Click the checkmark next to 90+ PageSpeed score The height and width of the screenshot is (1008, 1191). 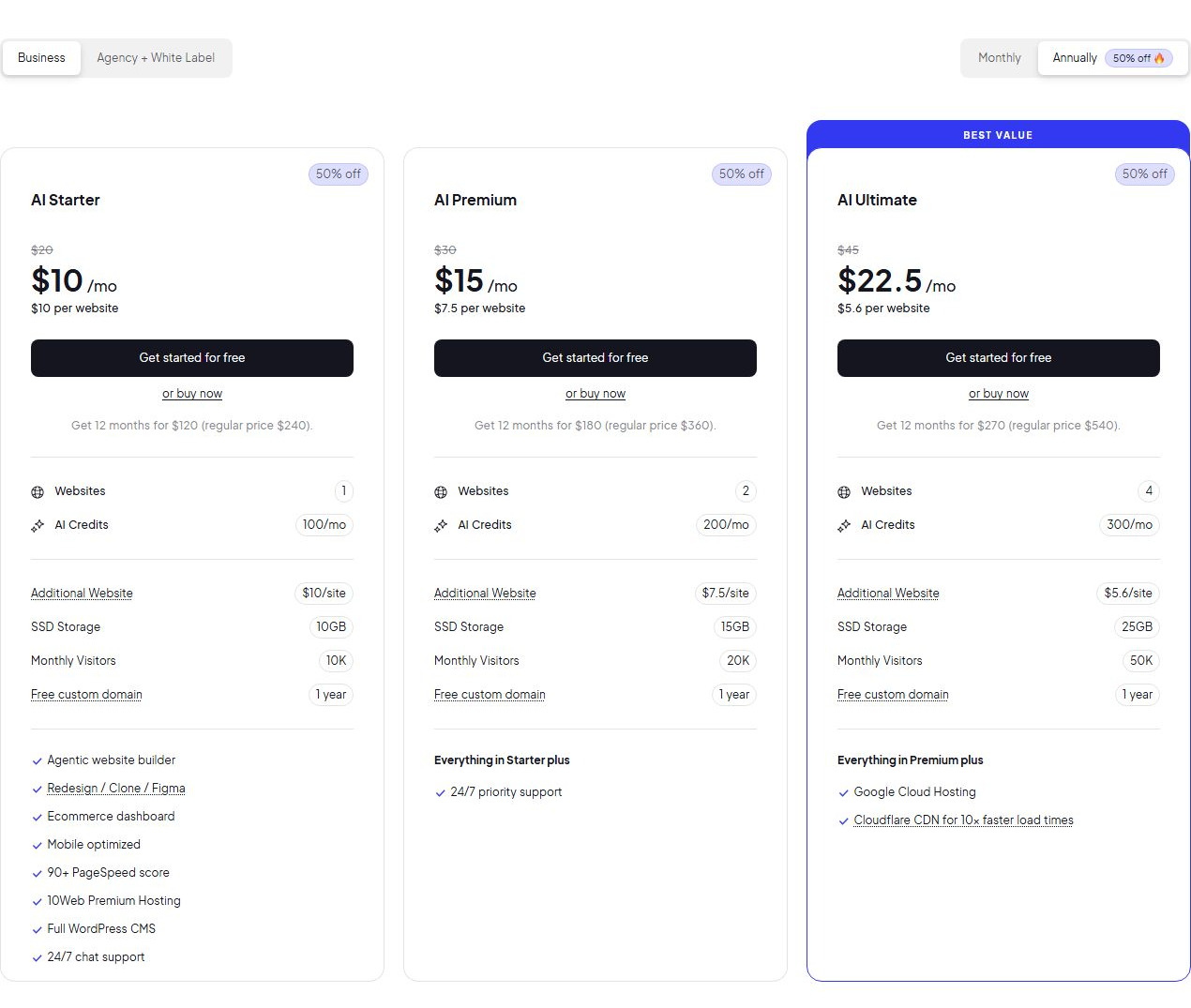[37, 874]
